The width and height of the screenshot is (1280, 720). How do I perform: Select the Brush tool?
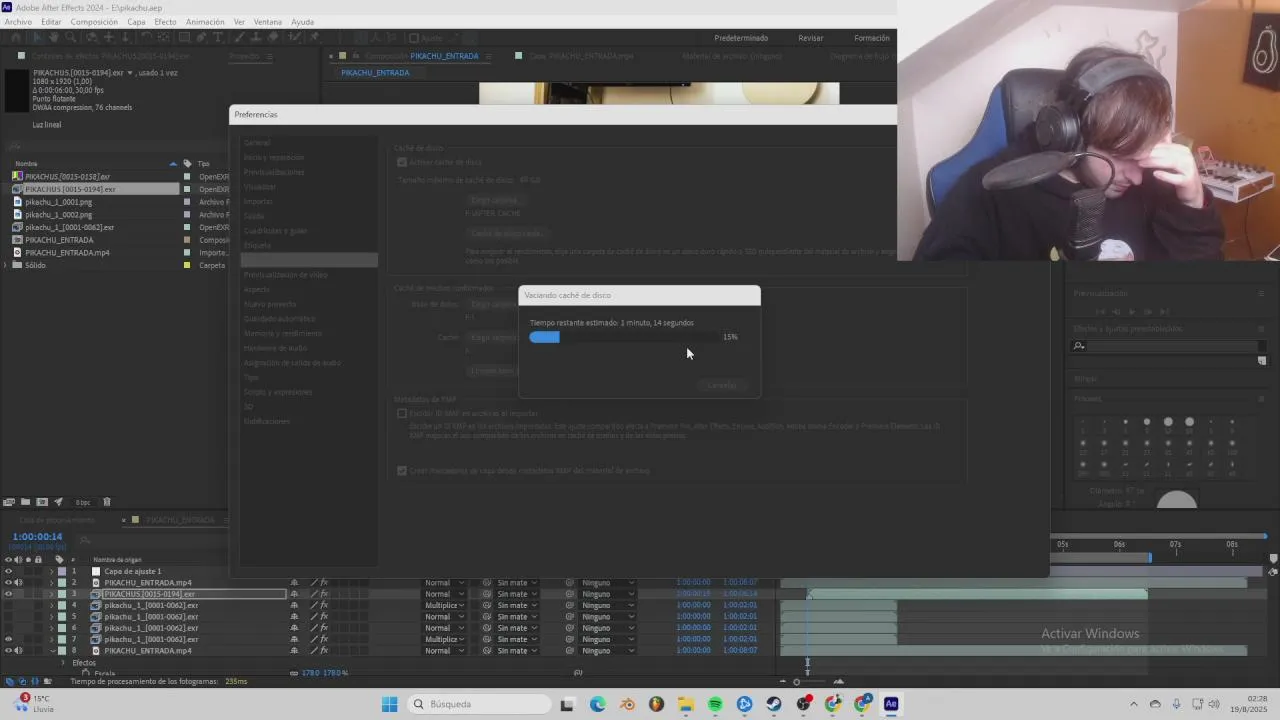[x=240, y=38]
